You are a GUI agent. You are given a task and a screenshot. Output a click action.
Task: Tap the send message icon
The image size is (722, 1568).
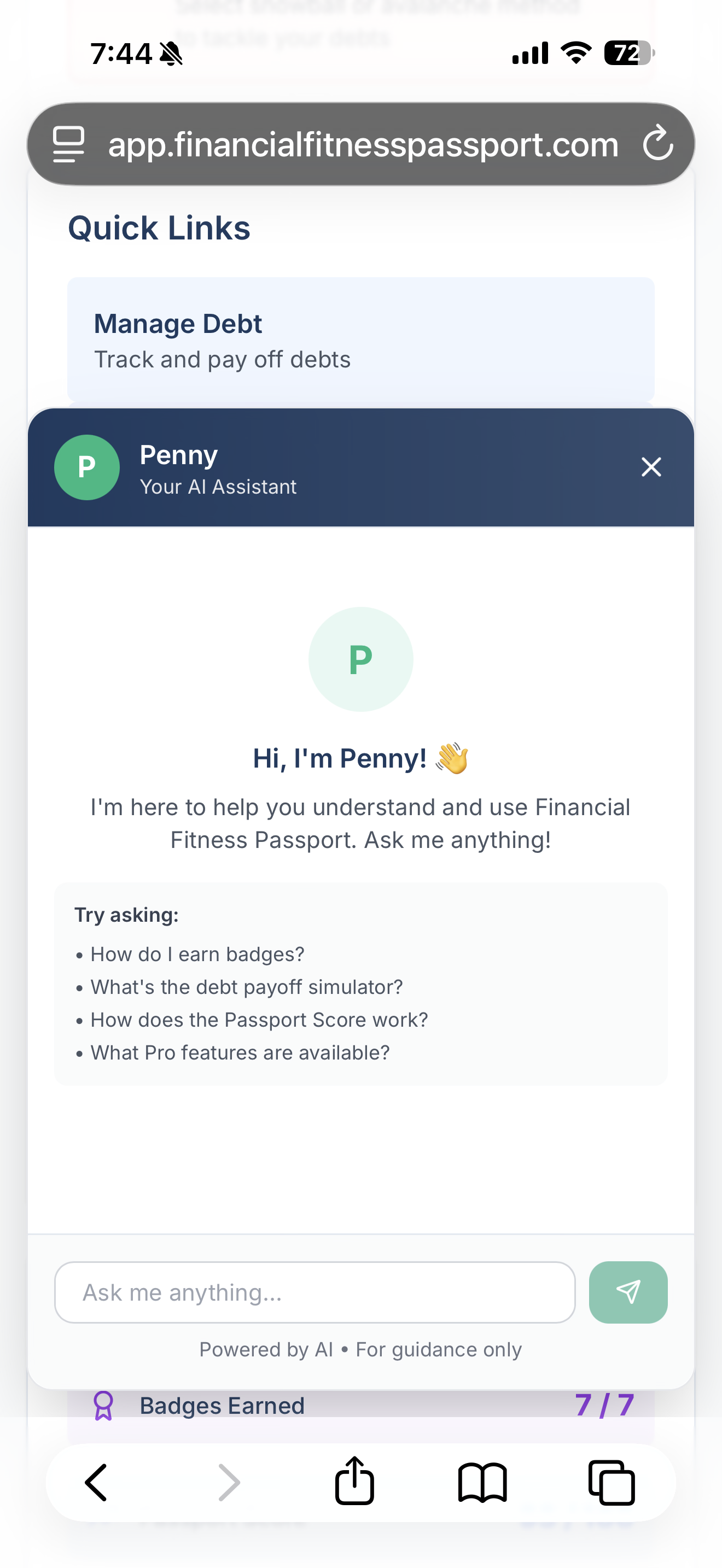627,1292
